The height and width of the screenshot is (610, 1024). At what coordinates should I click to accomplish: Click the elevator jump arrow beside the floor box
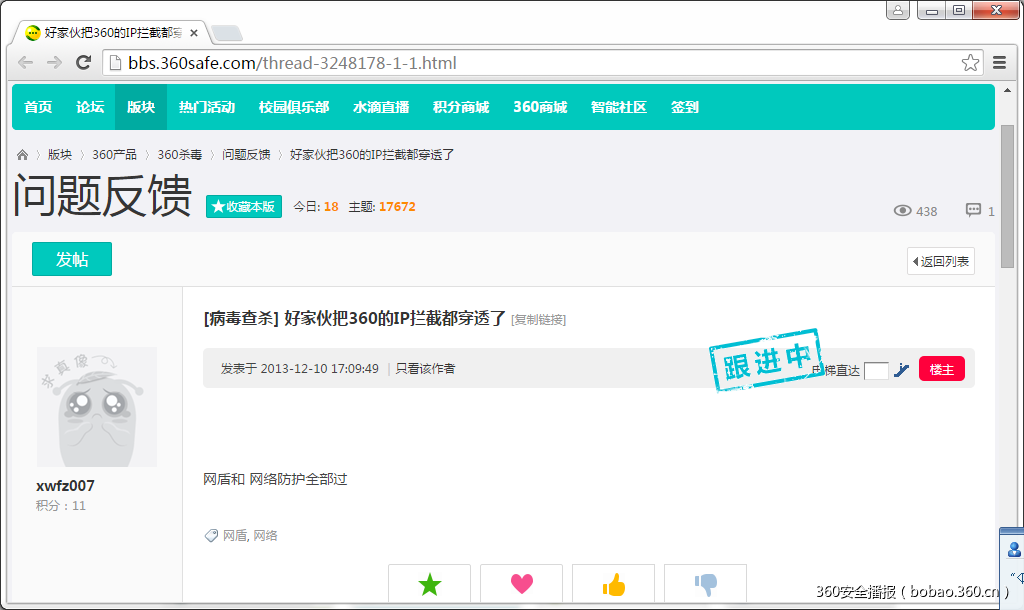(900, 369)
